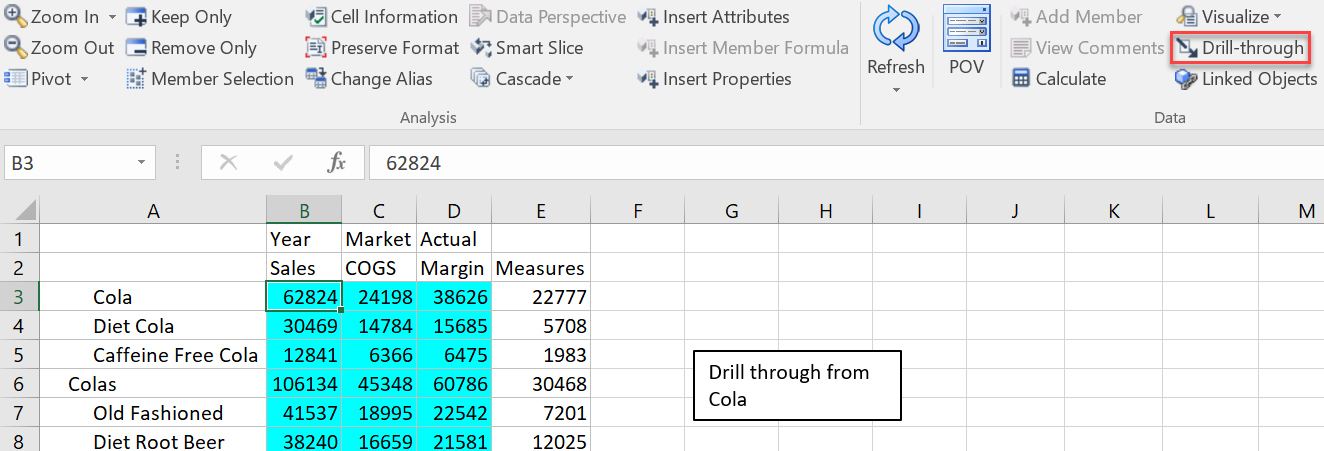1324x451 pixels.
Task: Click the Drill-through icon
Action: (1187, 48)
